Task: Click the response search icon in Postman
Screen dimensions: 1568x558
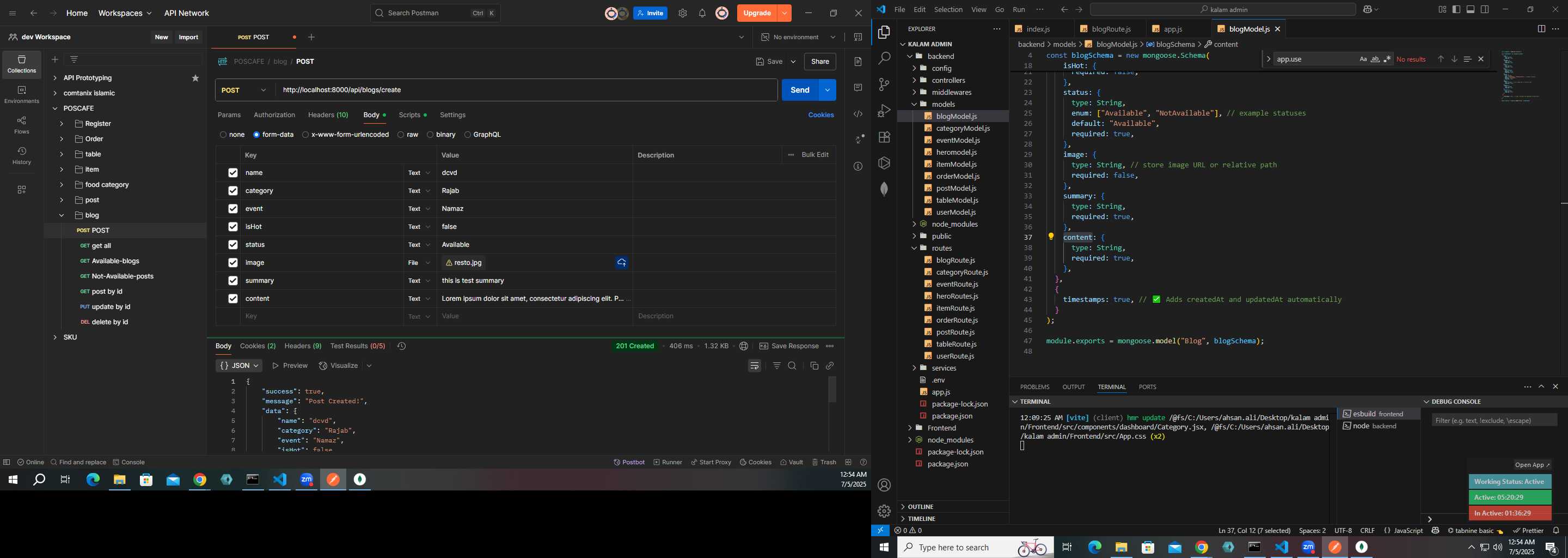Action: 792,366
